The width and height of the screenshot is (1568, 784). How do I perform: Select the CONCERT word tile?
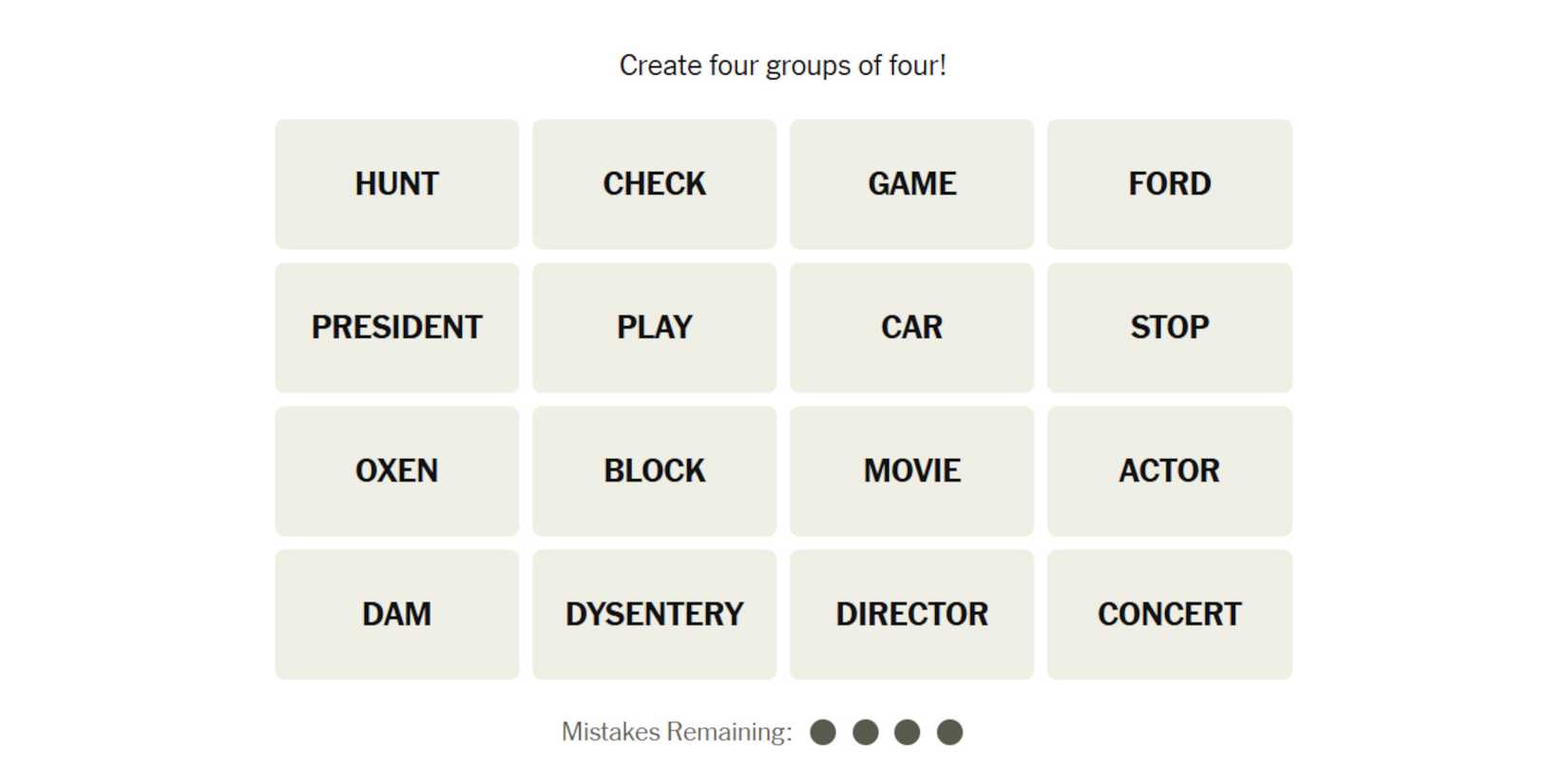1169,615
